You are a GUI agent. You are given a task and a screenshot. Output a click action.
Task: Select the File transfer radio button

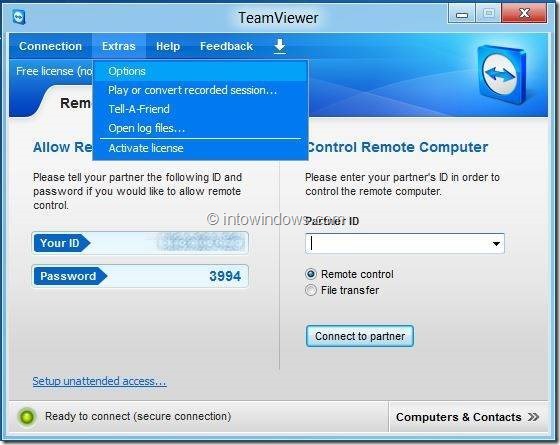(x=311, y=290)
